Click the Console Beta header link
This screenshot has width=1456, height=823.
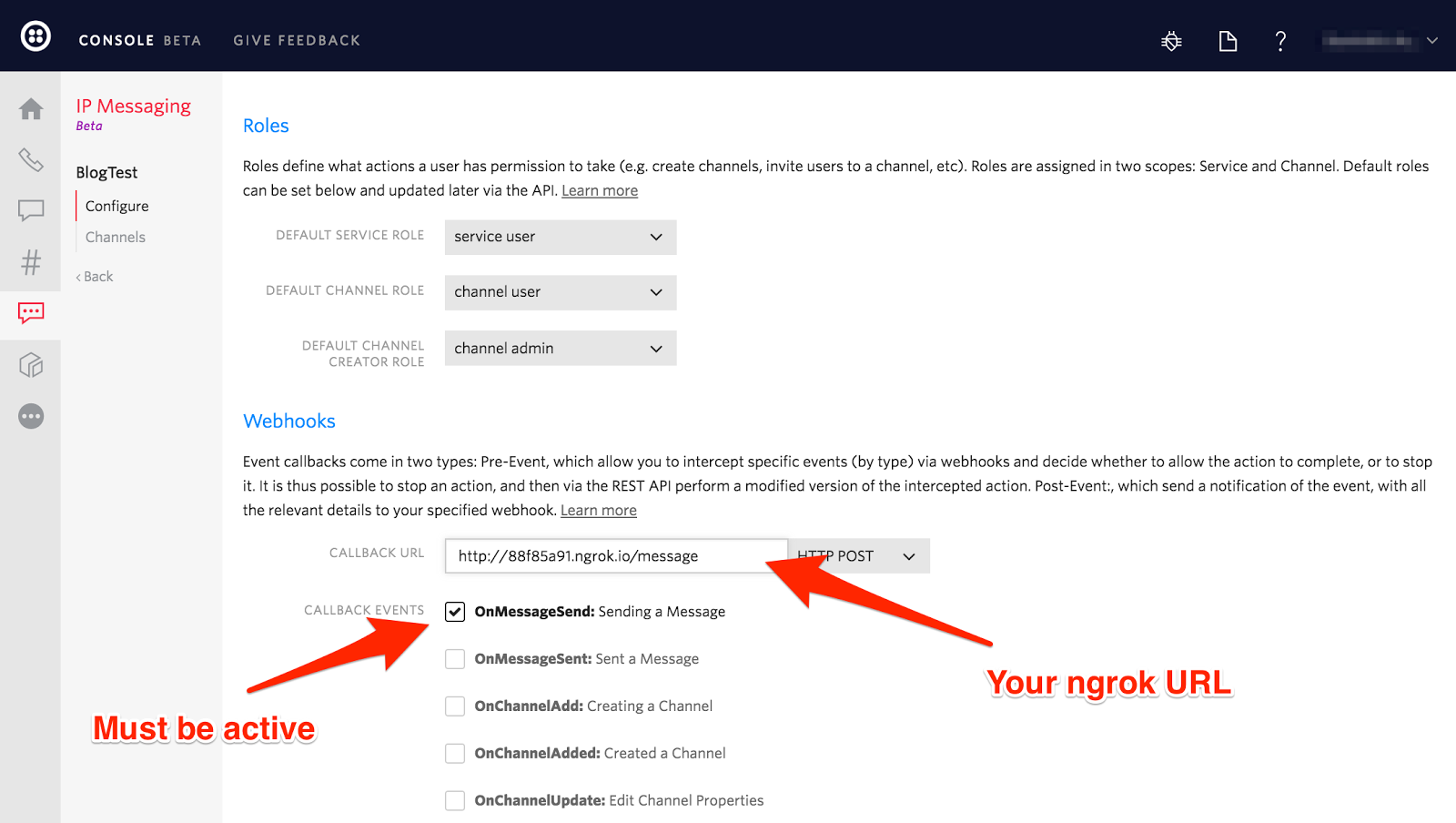pyautogui.click(x=140, y=40)
